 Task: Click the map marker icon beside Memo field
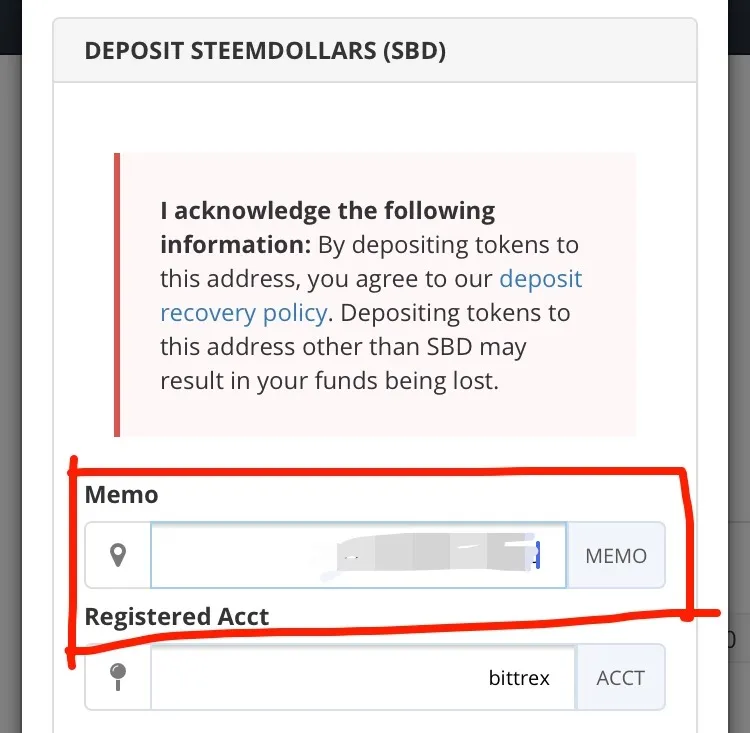(x=118, y=555)
